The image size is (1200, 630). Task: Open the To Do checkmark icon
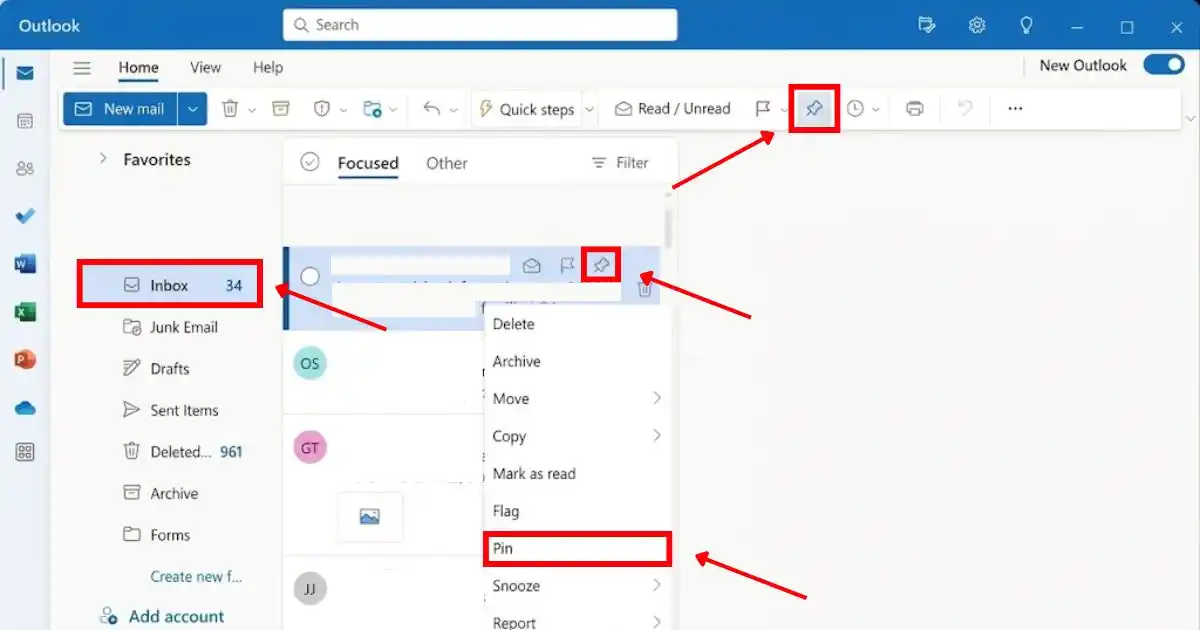pyautogui.click(x=25, y=216)
